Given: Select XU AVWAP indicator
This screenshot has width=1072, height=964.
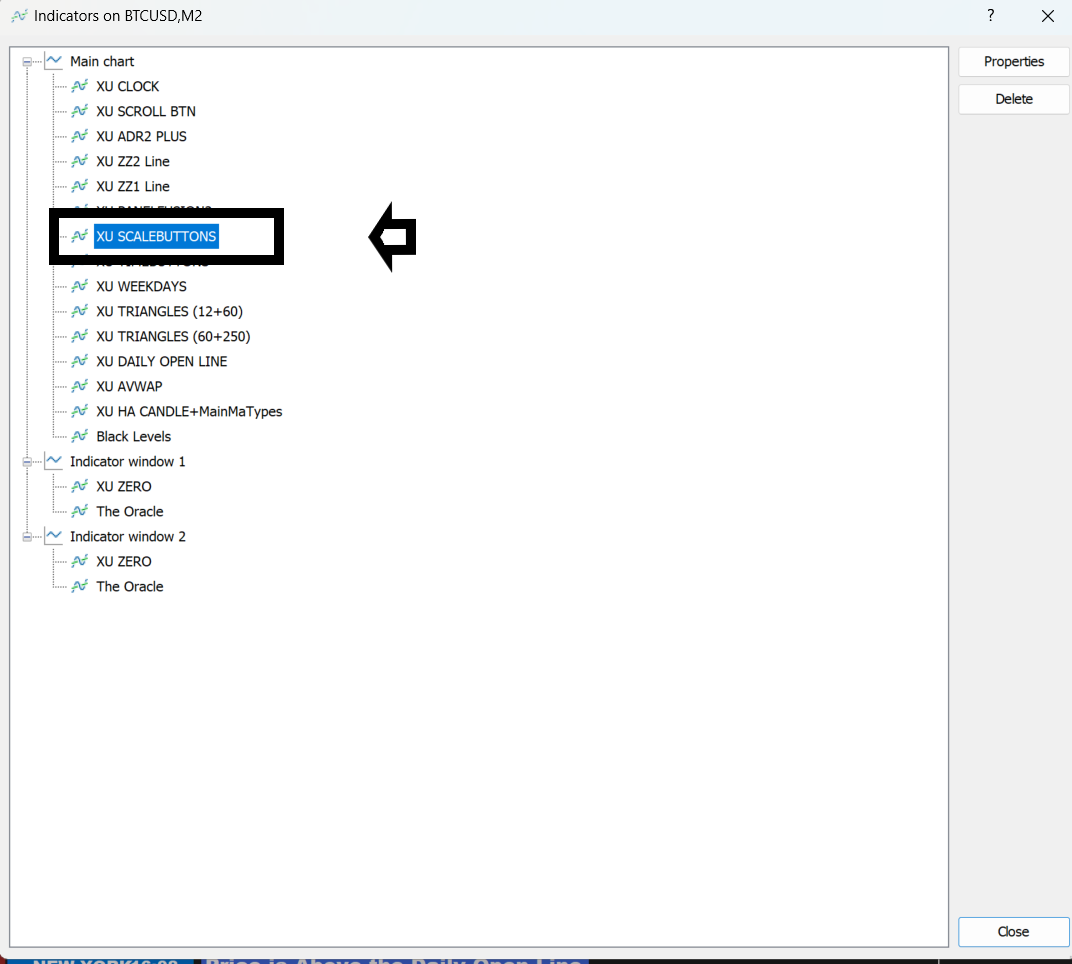Looking at the screenshot, I should pos(129,386).
